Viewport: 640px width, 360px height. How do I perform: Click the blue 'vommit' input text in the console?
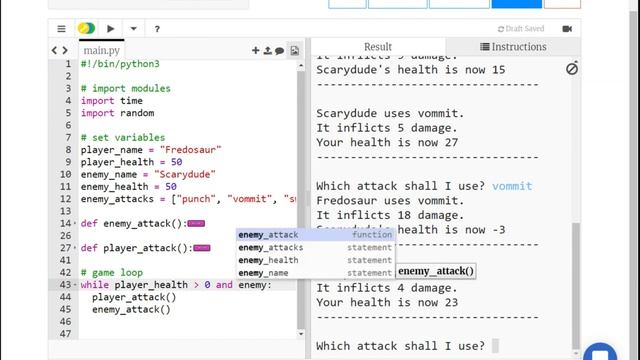point(512,186)
